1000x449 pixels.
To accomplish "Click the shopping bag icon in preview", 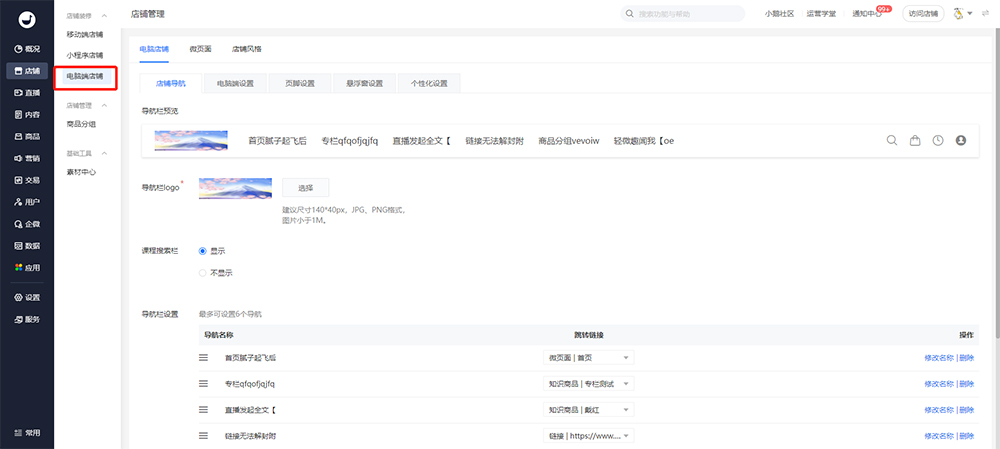I will click(x=914, y=141).
